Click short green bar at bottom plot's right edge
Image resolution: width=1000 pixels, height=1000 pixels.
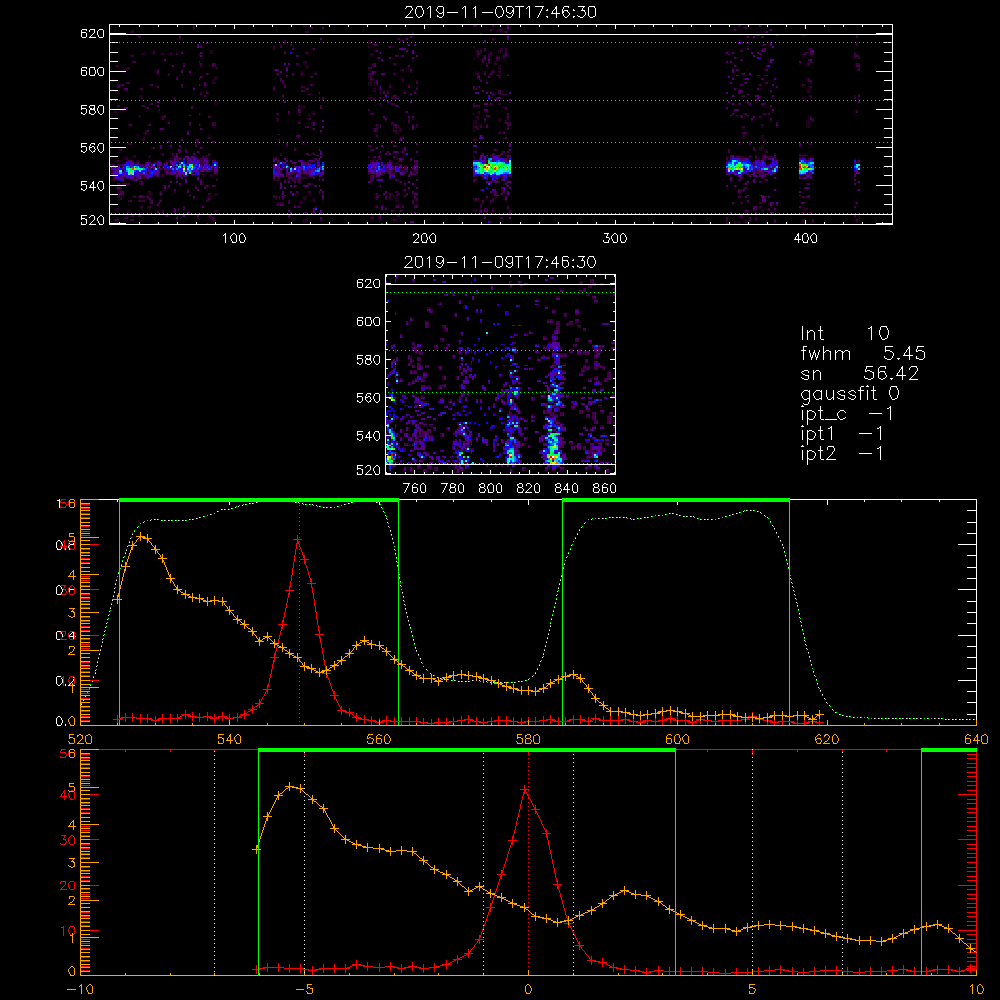(x=949, y=750)
